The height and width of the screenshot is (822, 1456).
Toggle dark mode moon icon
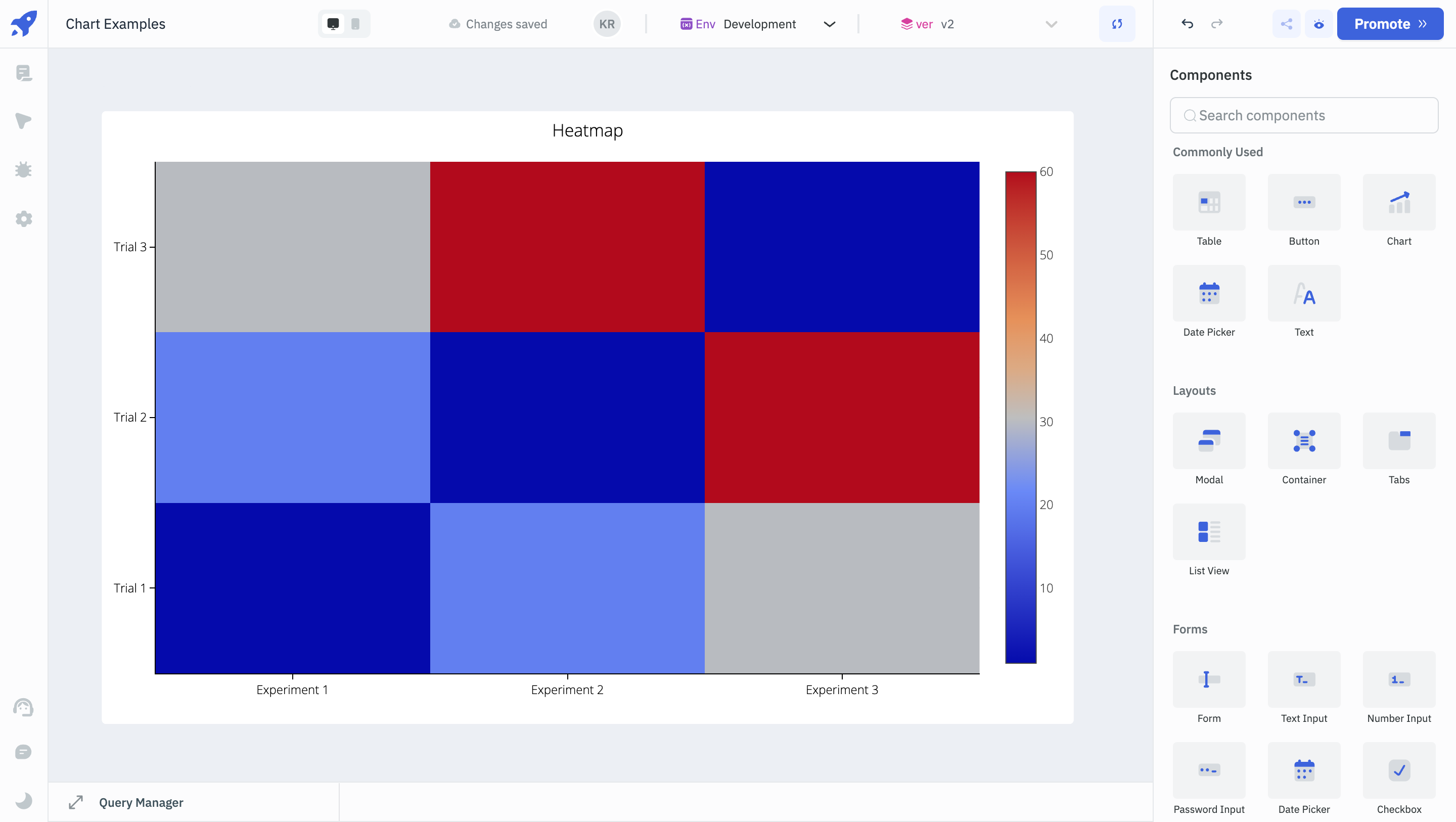pyautogui.click(x=23, y=801)
